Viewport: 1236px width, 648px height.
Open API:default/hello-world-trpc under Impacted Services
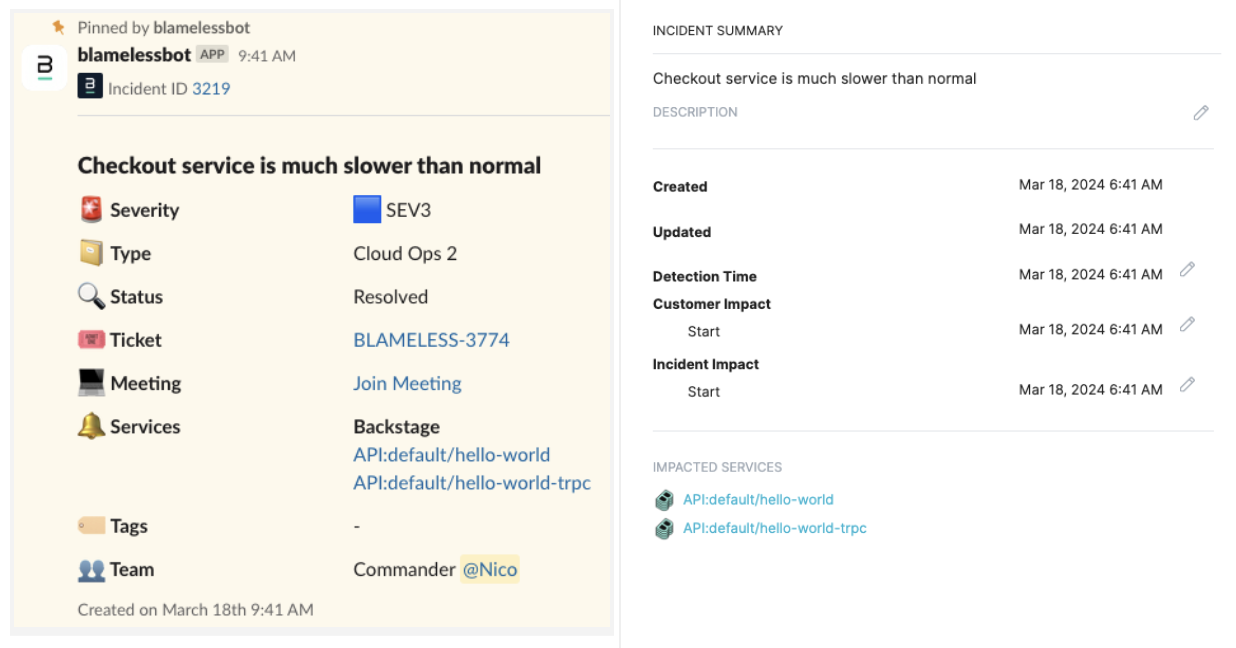tap(775, 528)
